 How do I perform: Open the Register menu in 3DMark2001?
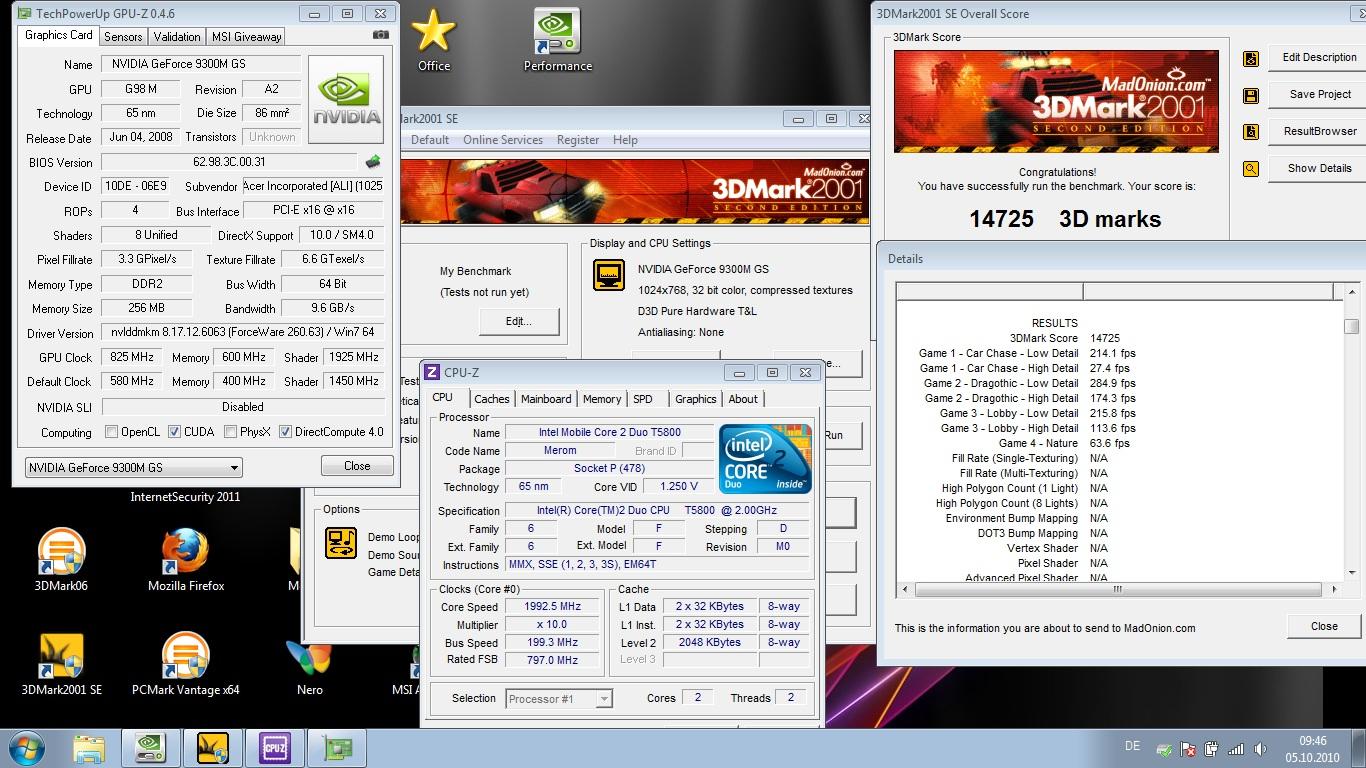click(578, 140)
